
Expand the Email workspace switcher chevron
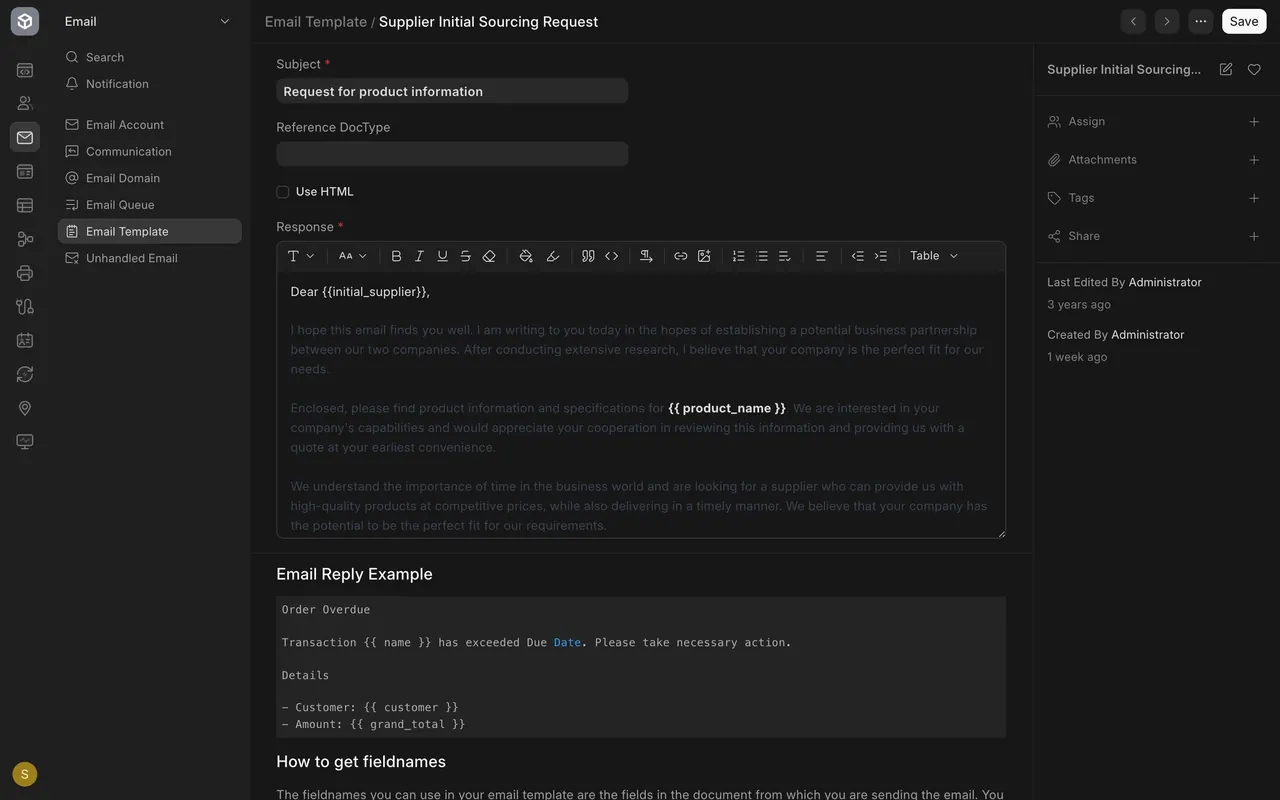tap(225, 21)
